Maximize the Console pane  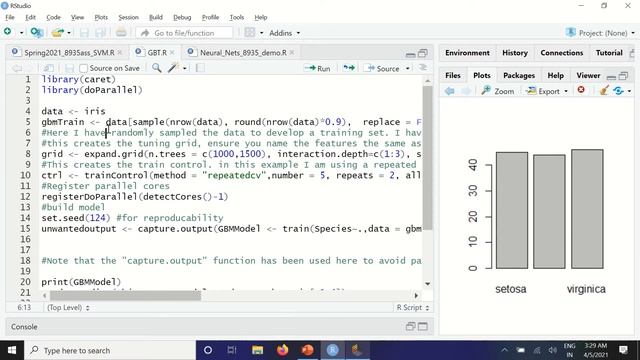(423, 326)
